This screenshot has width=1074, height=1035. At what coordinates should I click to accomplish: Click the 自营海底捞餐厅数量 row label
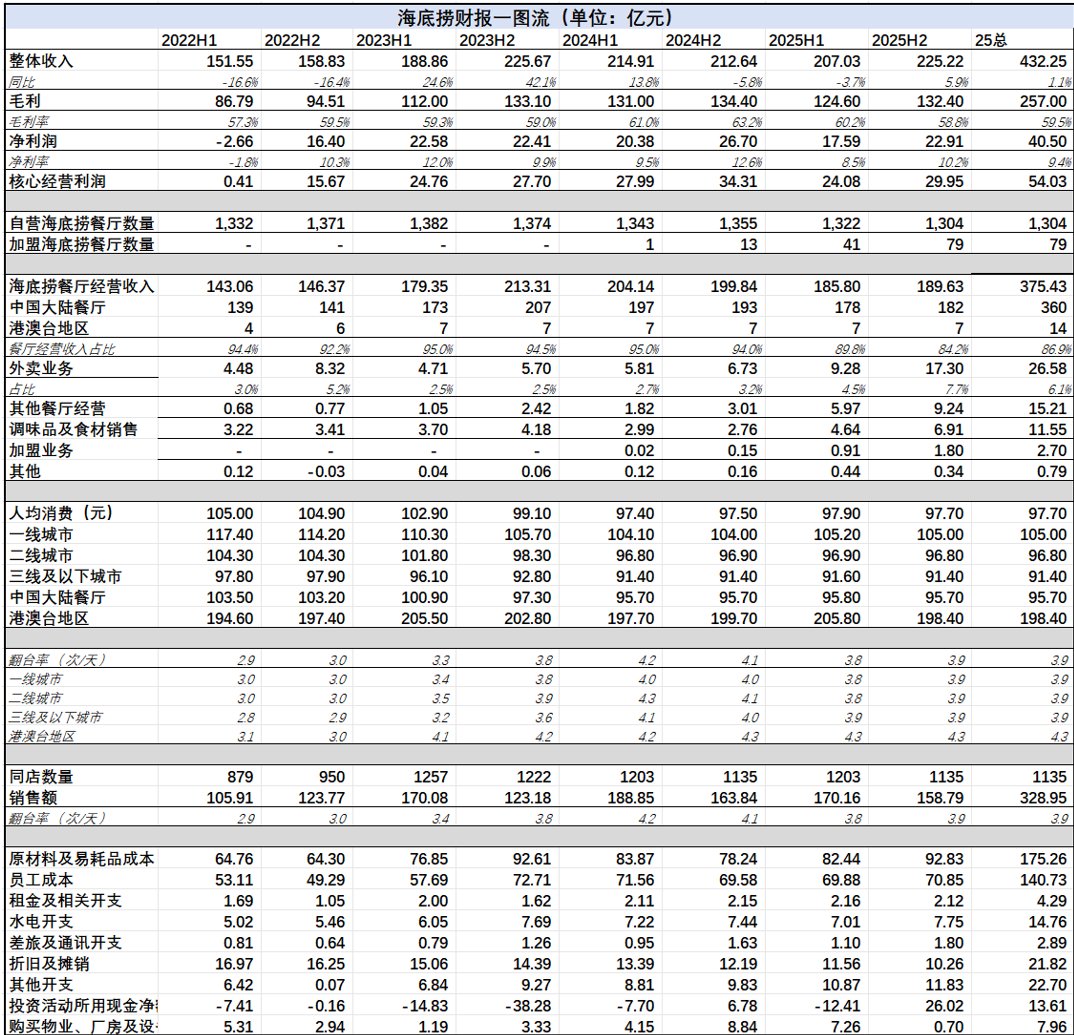point(81,224)
